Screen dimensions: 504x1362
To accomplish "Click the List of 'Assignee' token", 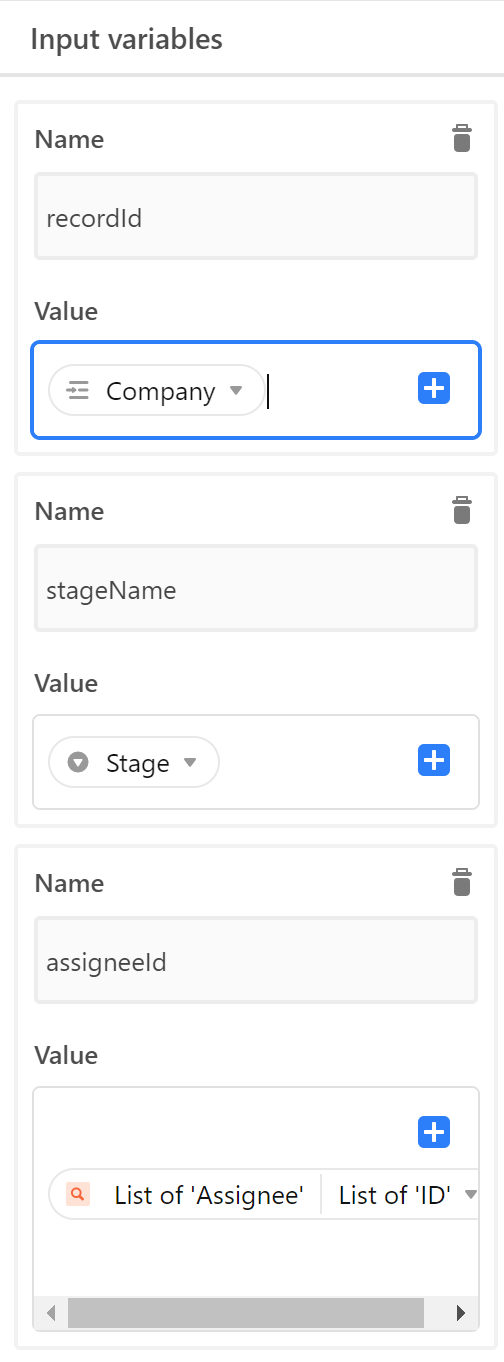I will (x=208, y=1194).
